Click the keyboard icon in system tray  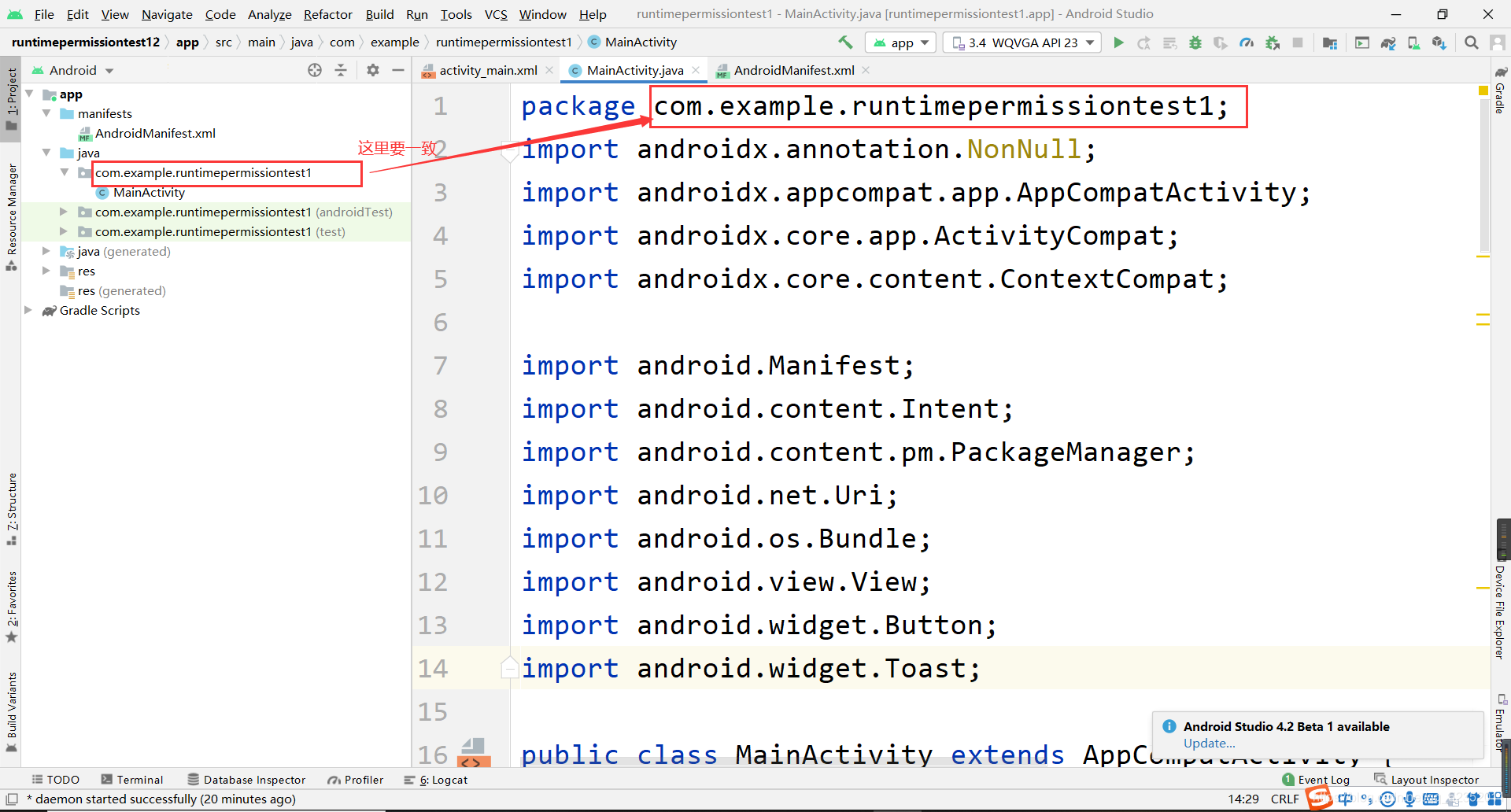coord(1431,799)
